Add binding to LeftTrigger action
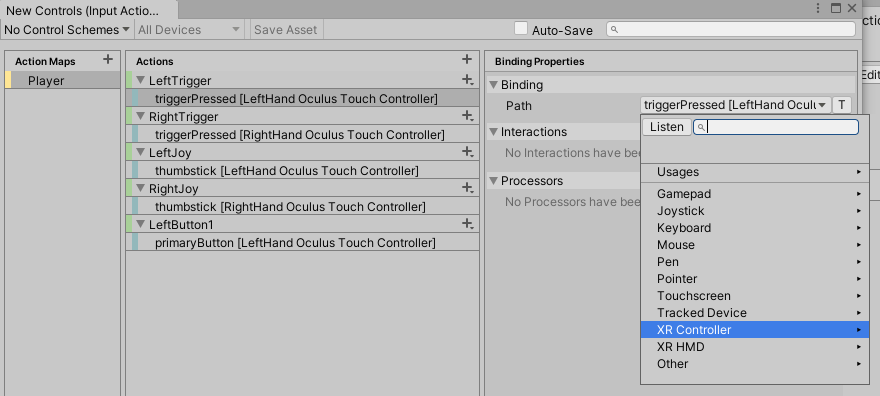 468,80
